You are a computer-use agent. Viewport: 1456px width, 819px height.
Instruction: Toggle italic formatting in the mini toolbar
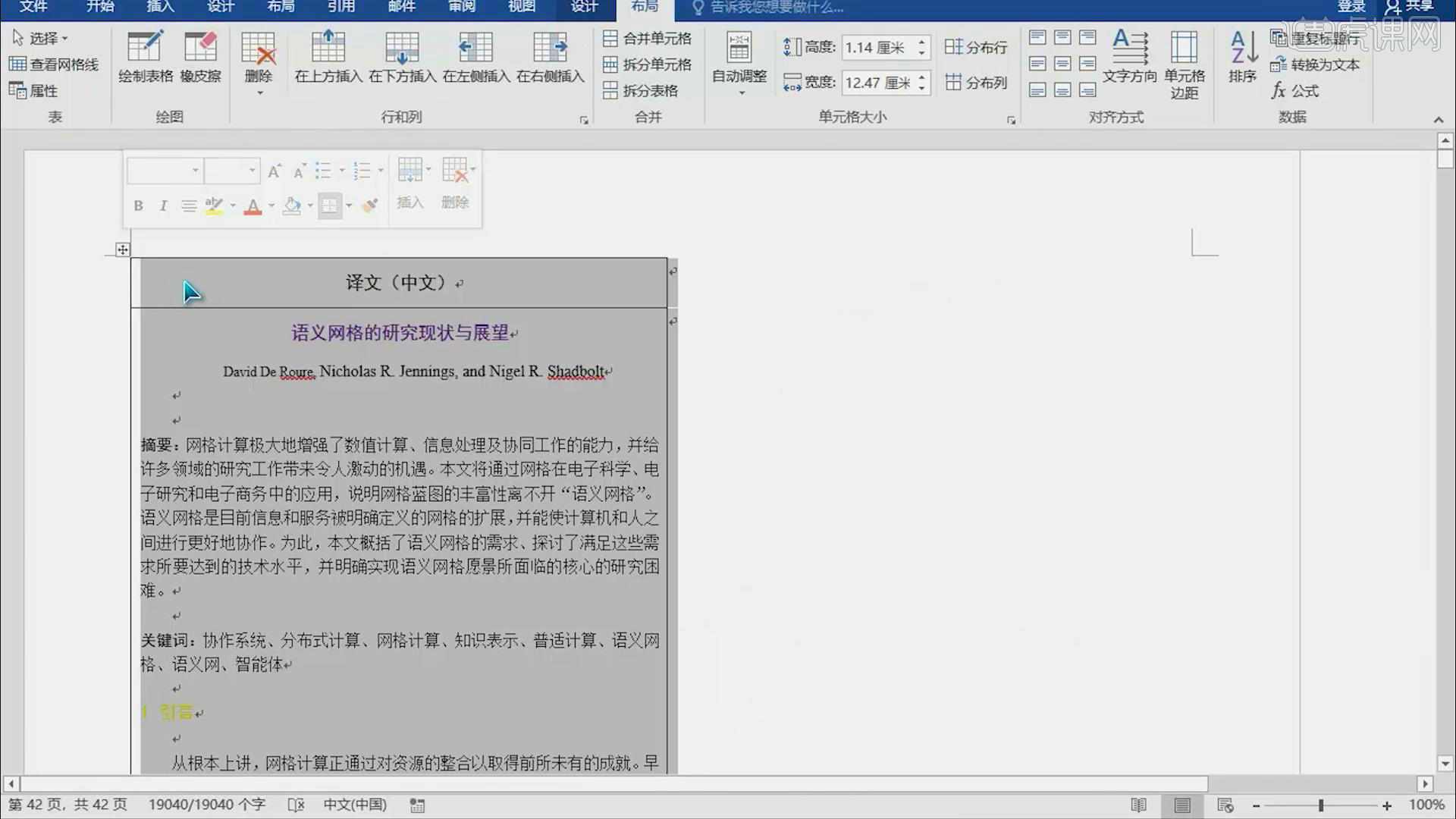[x=163, y=206]
